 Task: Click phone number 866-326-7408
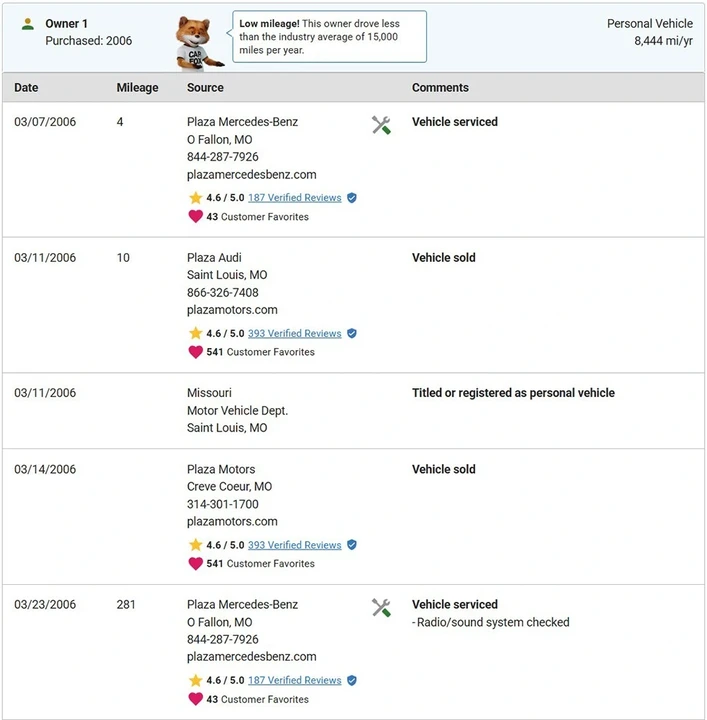pos(223,292)
